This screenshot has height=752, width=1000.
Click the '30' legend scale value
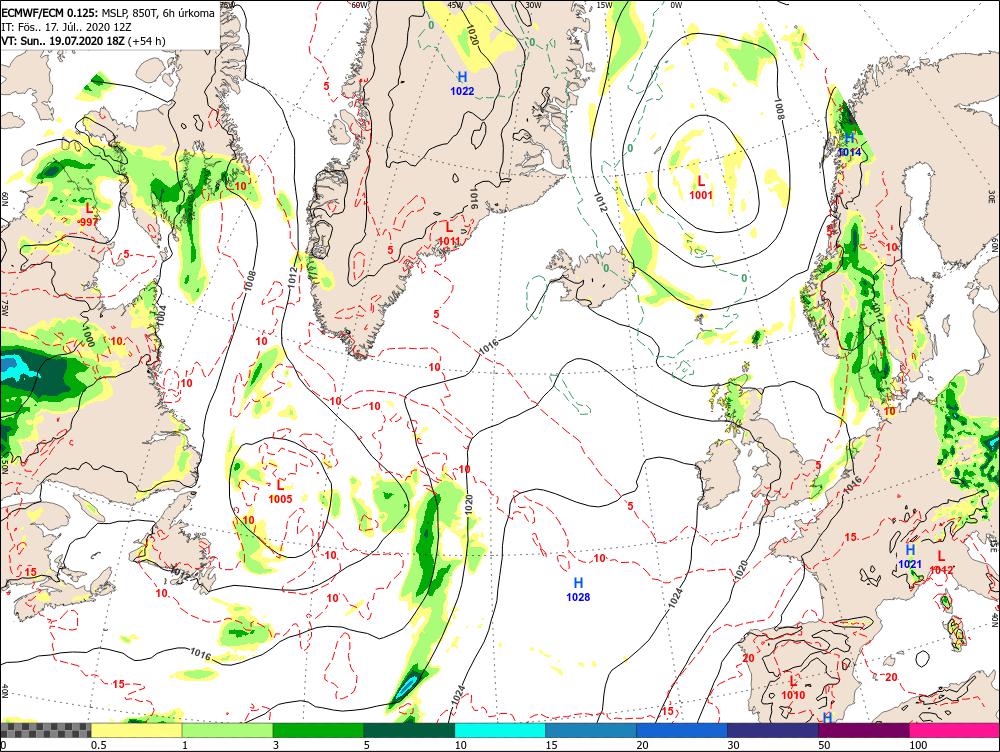coord(733,744)
